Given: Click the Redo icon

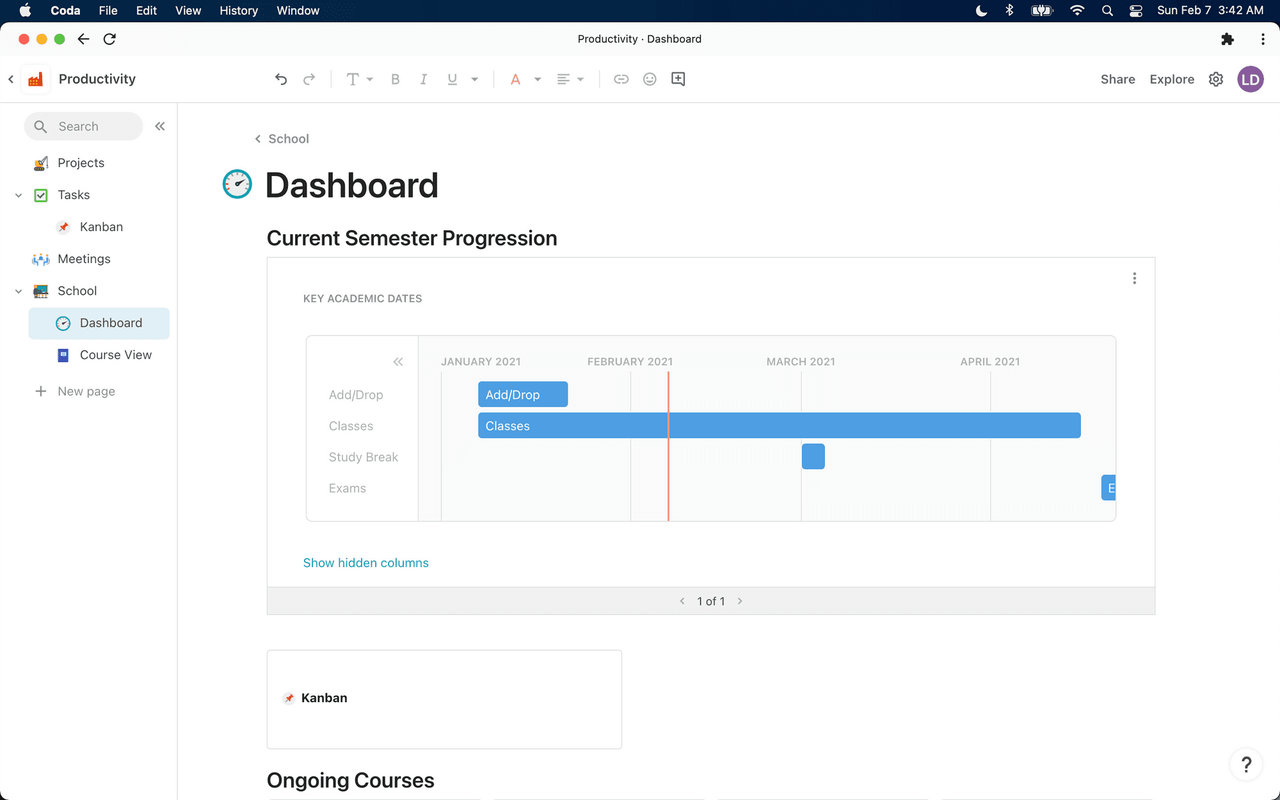Looking at the screenshot, I should tap(309, 79).
